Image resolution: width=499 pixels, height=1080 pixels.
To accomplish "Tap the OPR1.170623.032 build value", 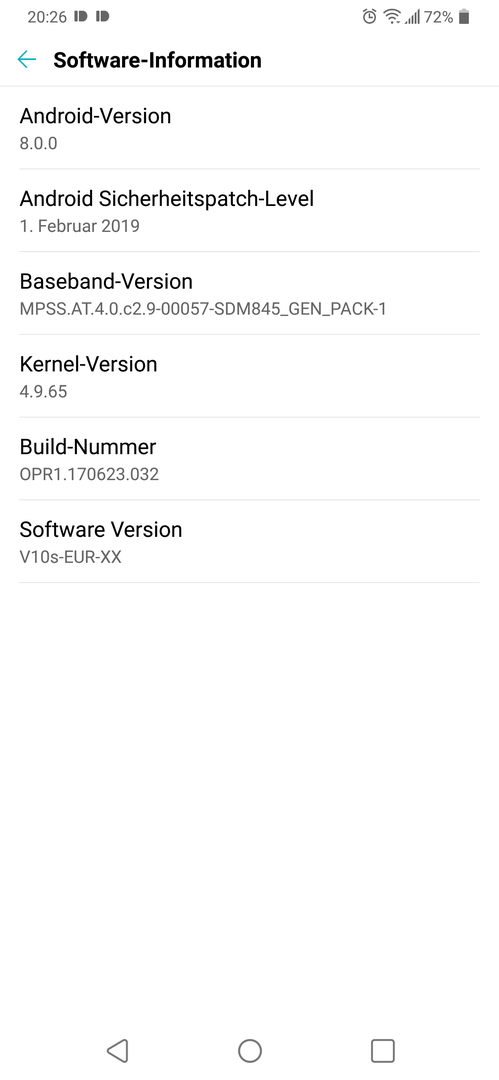I will 89,474.
